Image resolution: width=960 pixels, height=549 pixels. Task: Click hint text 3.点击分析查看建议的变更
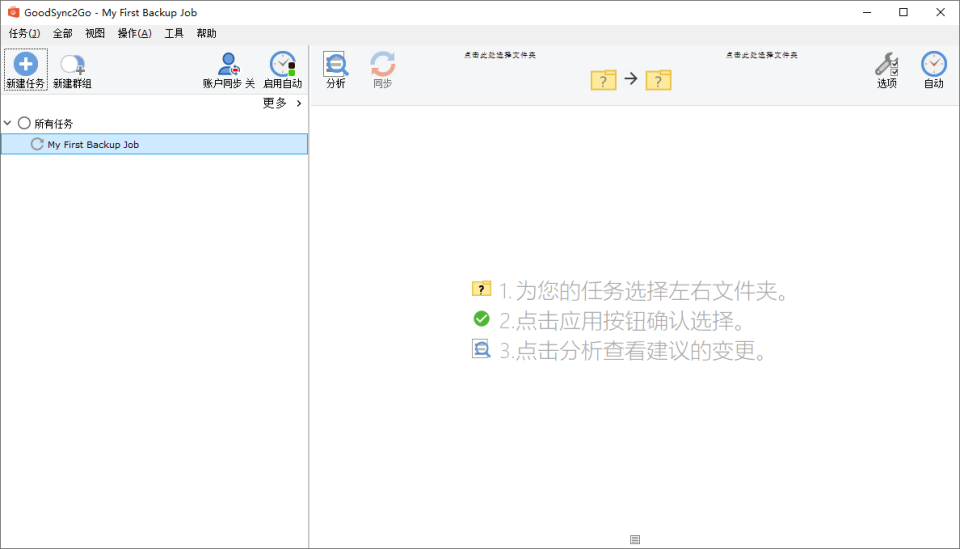tap(632, 350)
